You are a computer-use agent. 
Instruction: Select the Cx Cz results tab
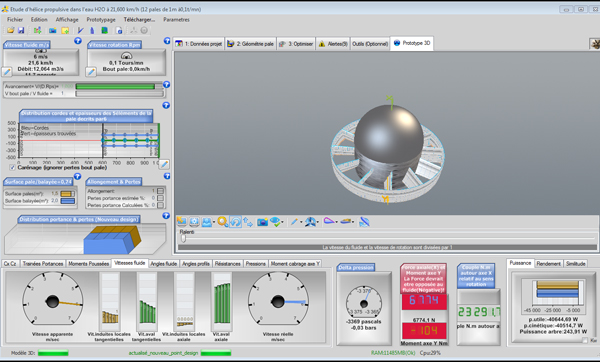[x=10, y=264]
